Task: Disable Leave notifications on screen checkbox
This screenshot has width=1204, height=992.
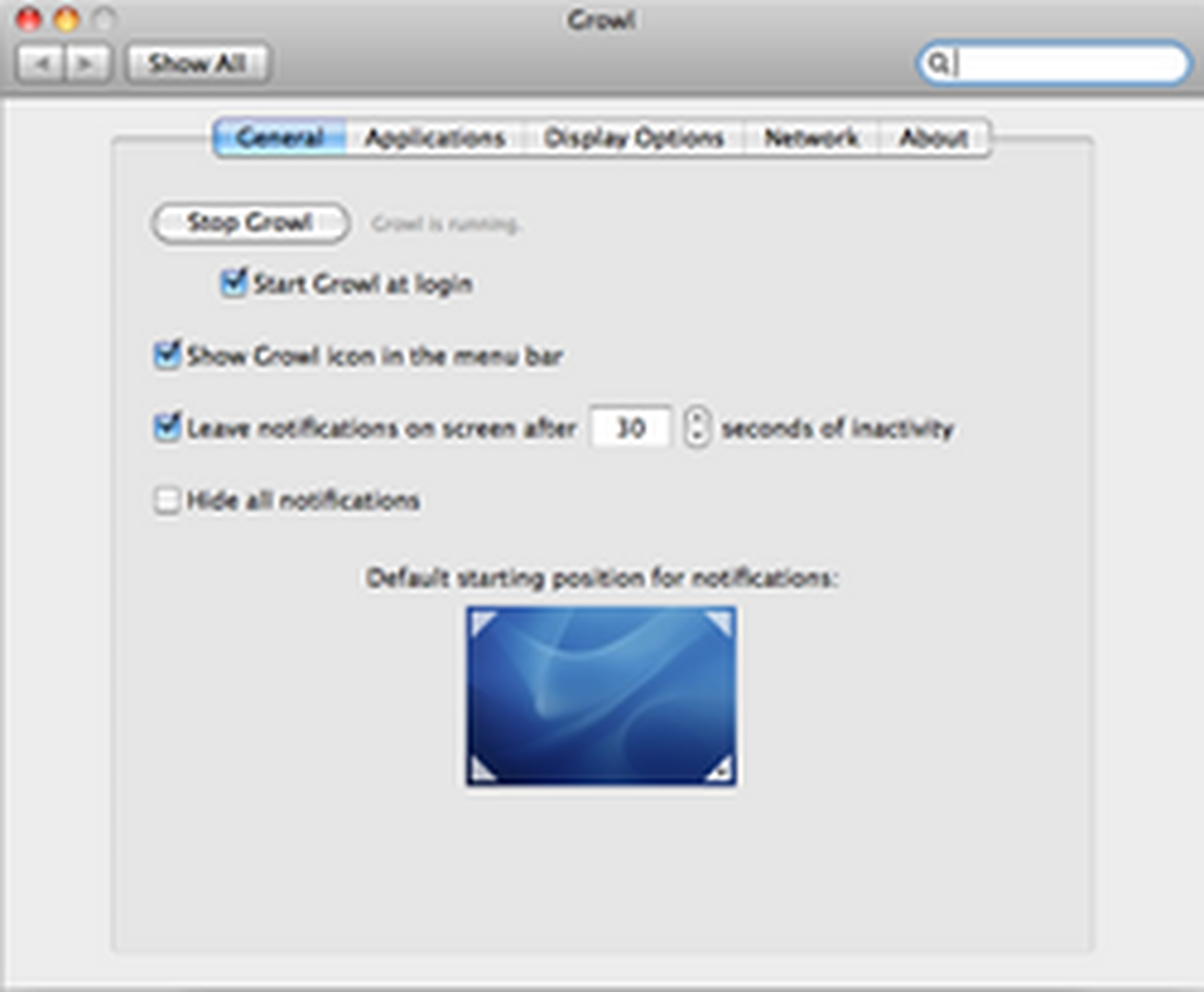Action: click(x=167, y=427)
